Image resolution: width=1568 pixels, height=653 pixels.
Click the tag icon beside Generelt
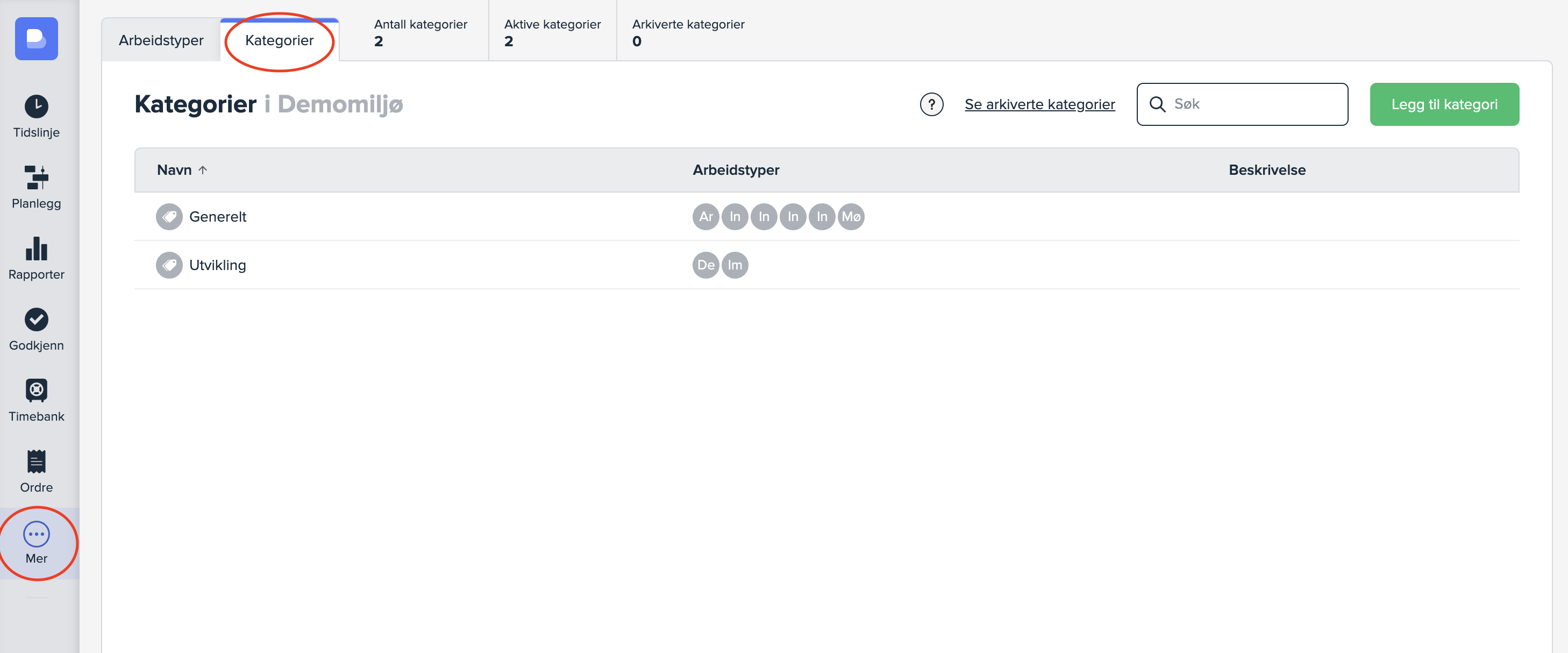tap(169, 217)
